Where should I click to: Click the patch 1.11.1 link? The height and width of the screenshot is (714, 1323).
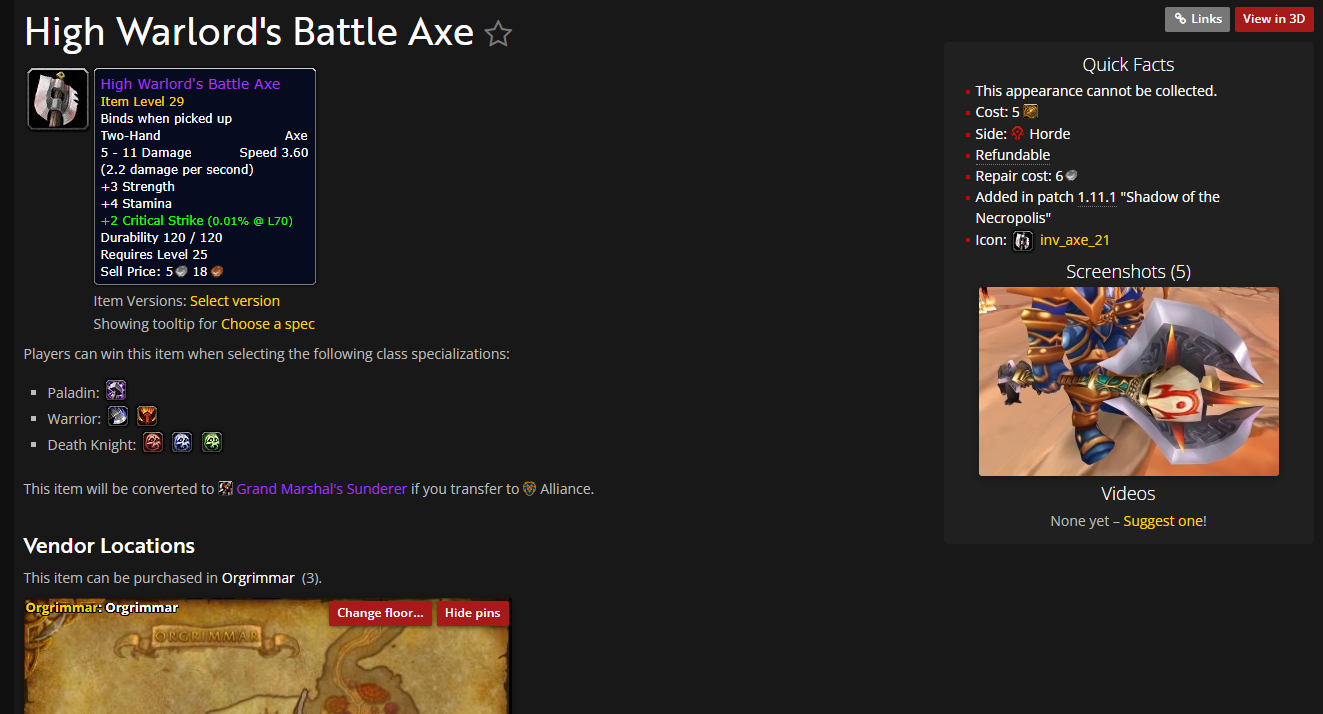click(x=1096, y=197)
